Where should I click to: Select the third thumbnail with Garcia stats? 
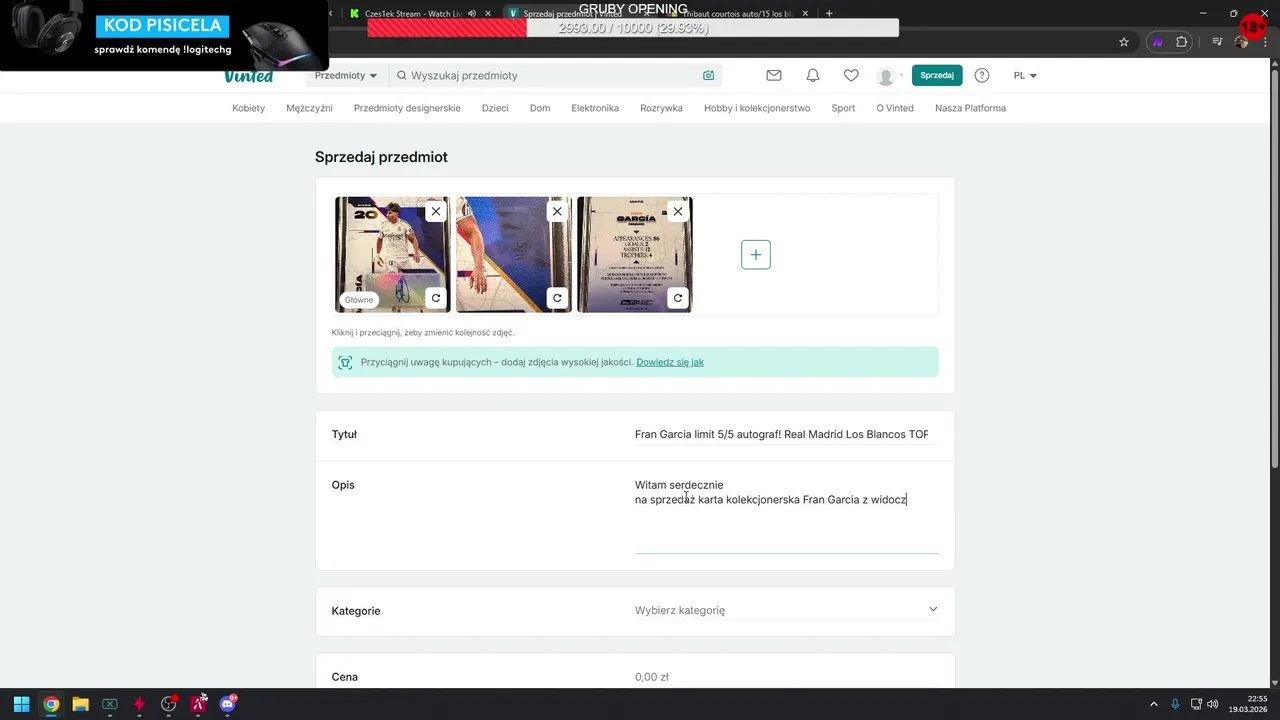[x=635, y=254]
